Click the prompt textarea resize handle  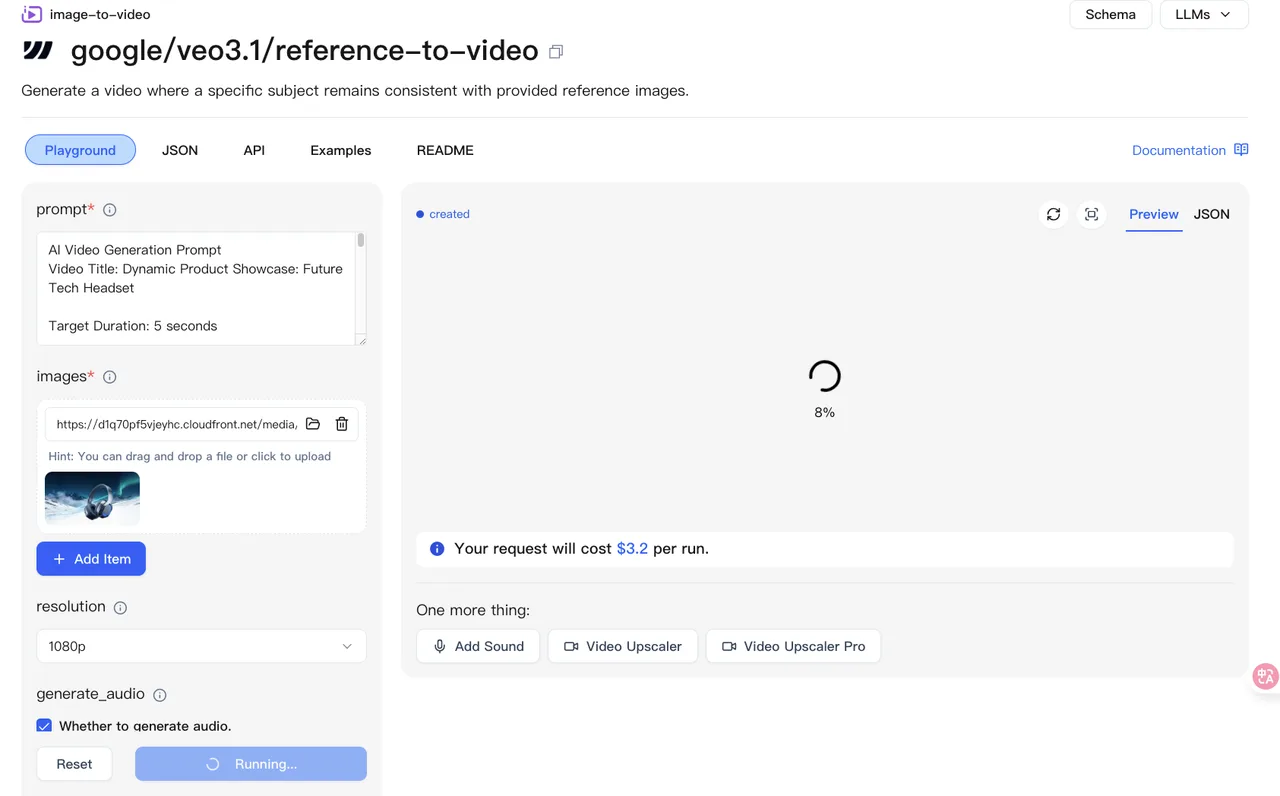tap(361, 340)
